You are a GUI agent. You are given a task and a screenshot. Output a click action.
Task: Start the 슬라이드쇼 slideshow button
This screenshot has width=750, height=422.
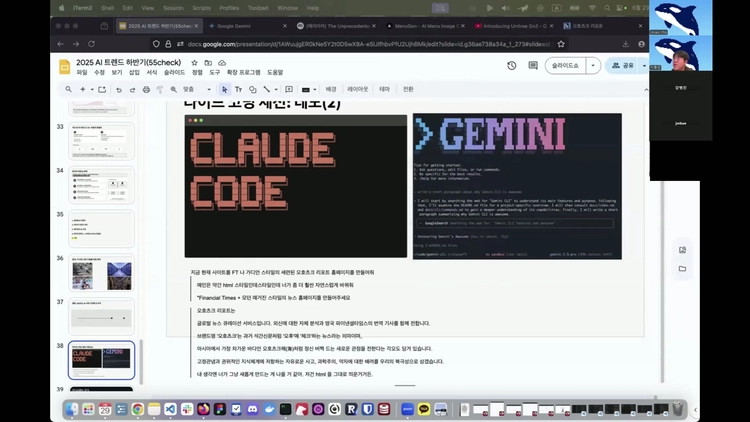tap(565, 66)
